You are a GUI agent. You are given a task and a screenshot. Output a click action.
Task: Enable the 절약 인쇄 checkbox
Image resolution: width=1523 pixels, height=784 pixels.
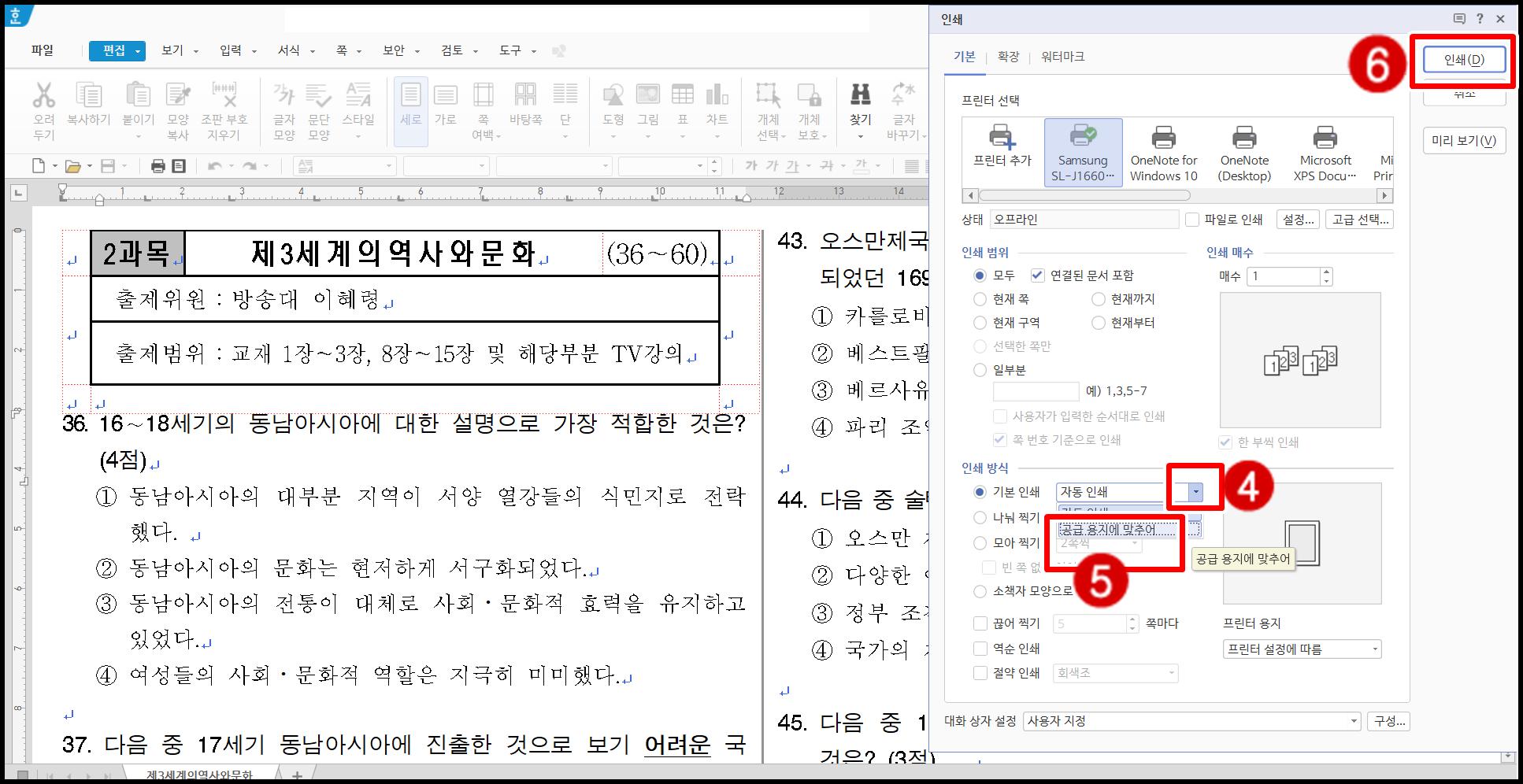[x=980, y=673]
